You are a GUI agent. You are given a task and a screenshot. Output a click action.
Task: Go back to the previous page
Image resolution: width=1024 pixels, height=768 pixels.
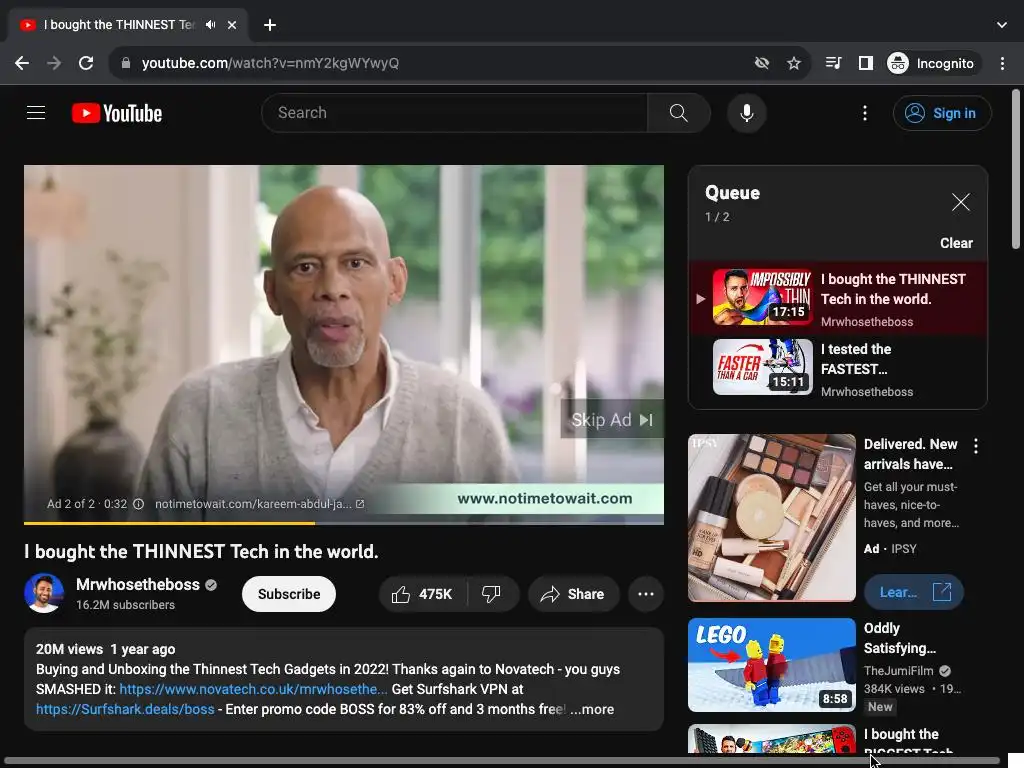click(x=22, y=63)
